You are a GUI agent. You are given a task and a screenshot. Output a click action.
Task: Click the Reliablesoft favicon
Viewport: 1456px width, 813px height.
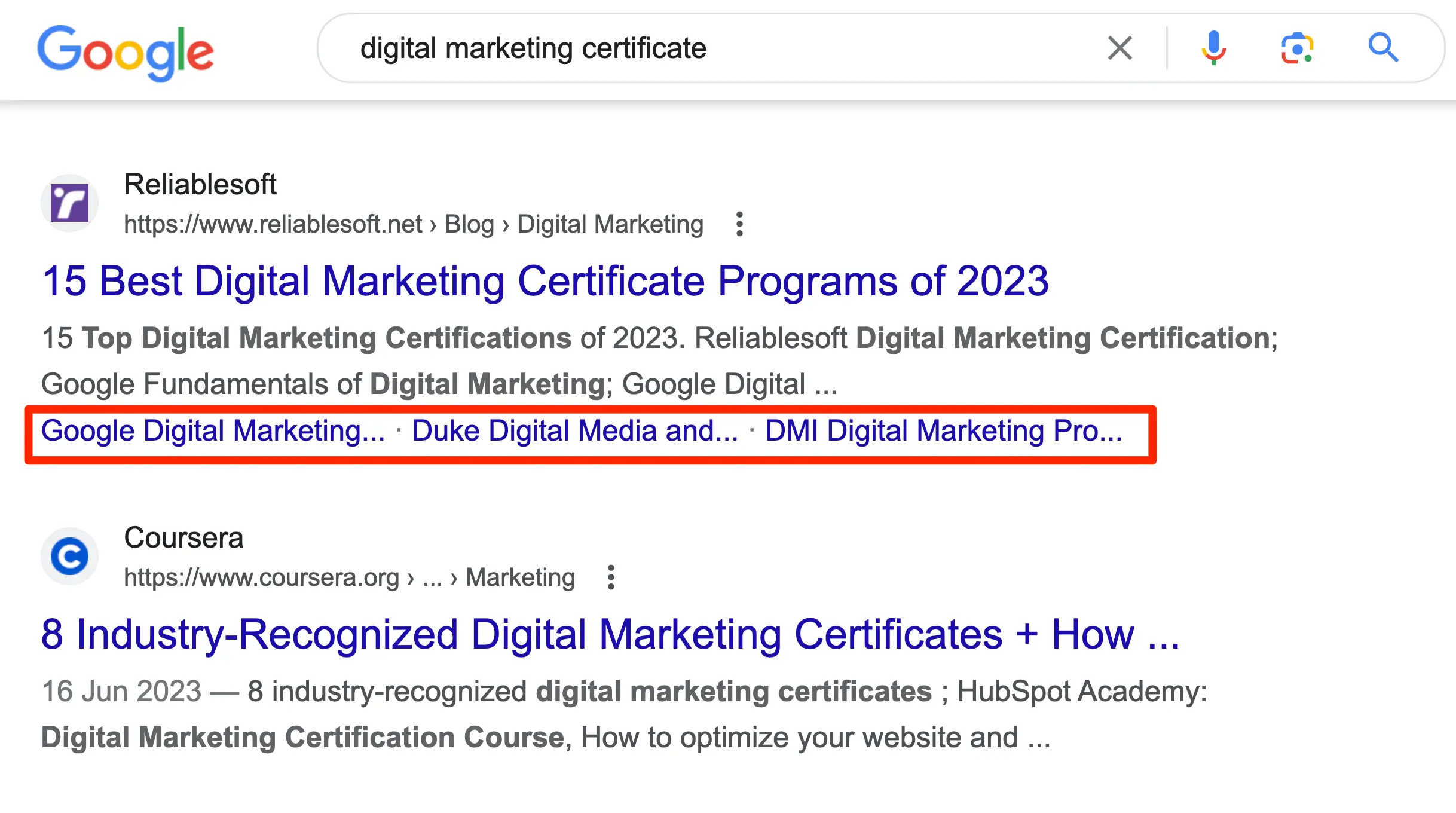point(69,203)
